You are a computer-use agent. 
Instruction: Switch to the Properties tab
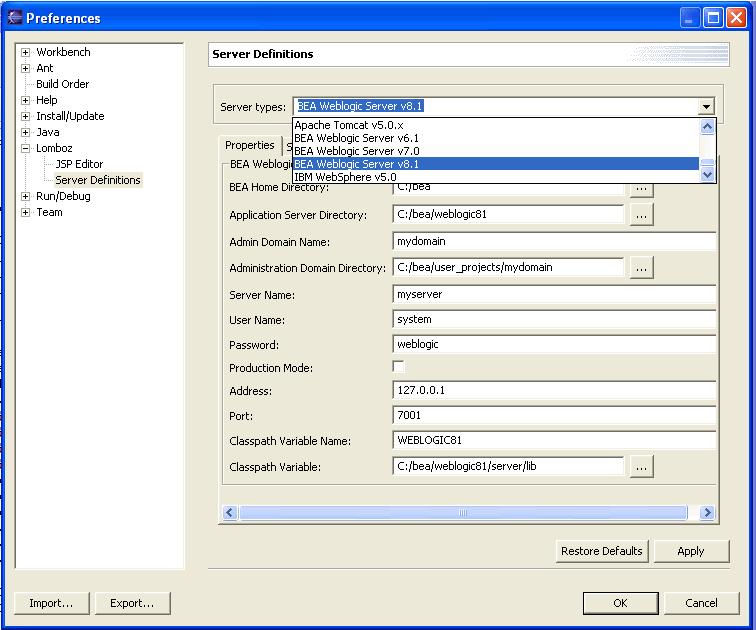[249, 146]
